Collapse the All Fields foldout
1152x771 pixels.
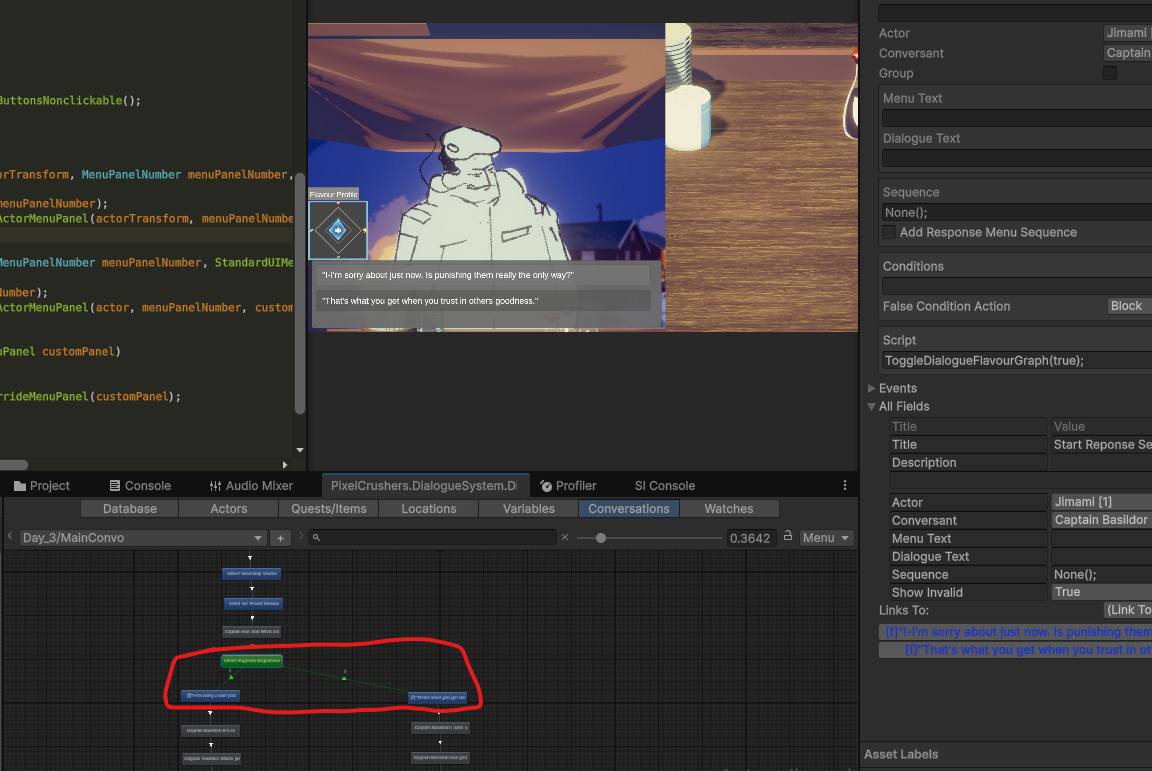click(x=871, y=406)
